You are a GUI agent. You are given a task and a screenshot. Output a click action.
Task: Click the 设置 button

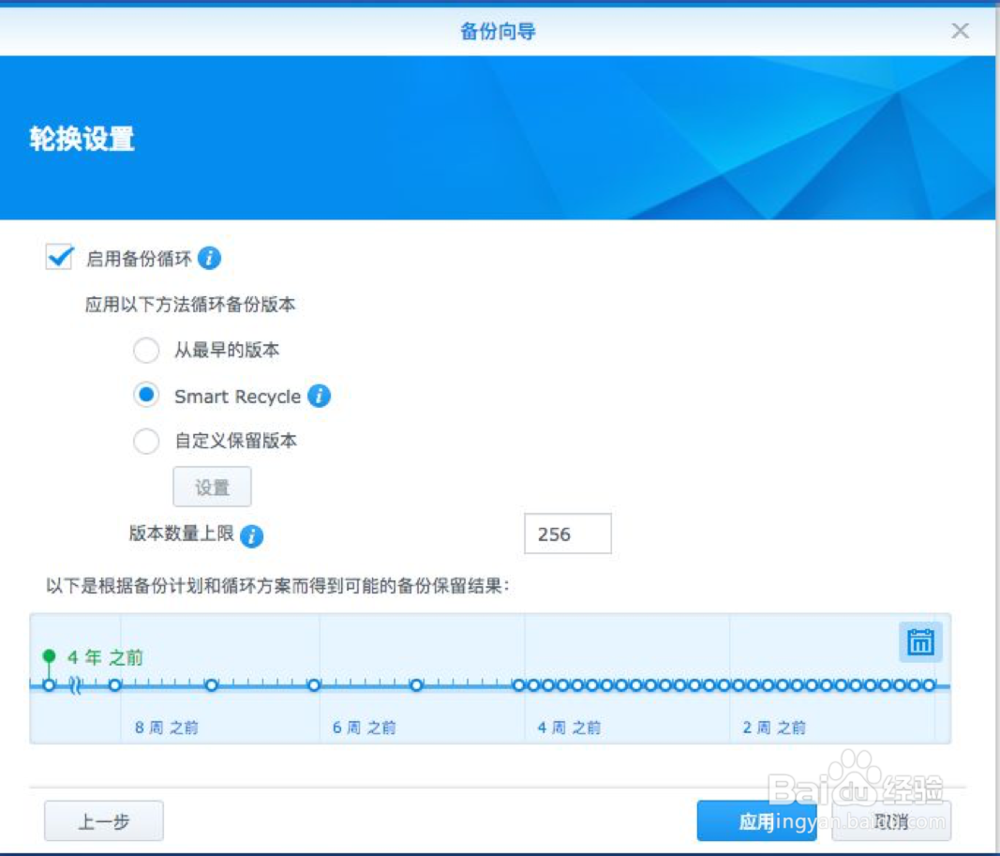(212, 487)
